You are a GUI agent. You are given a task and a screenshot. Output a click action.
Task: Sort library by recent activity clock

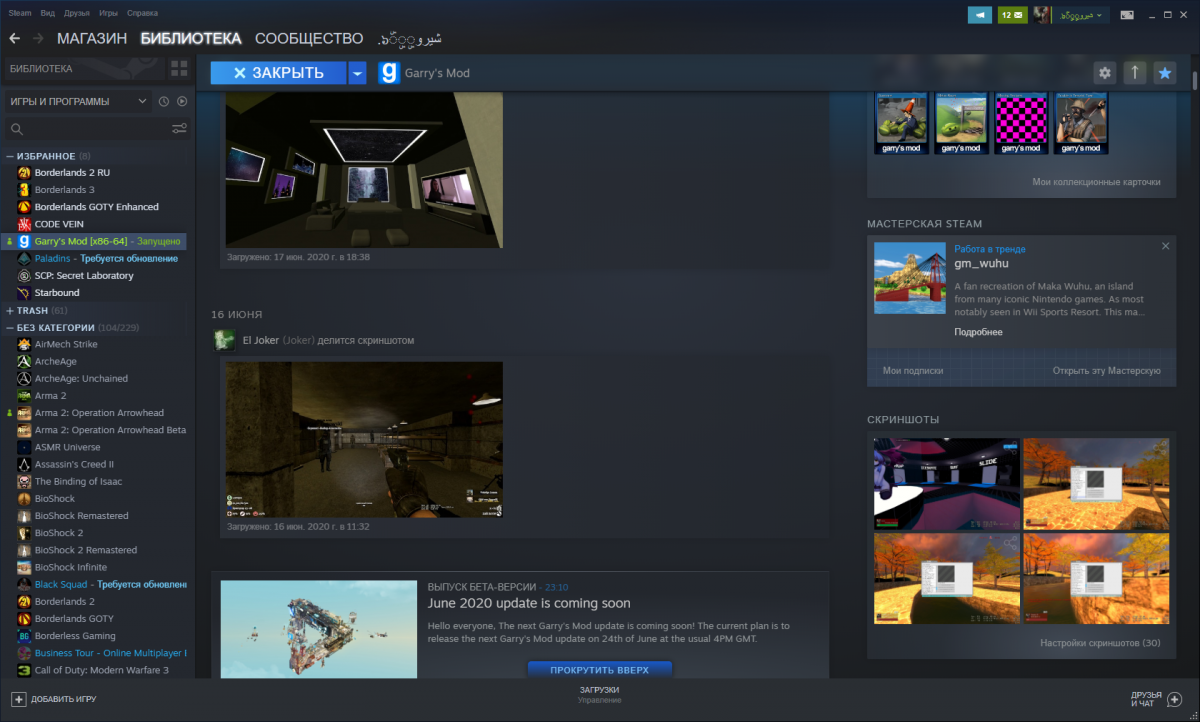pos(164,101)
